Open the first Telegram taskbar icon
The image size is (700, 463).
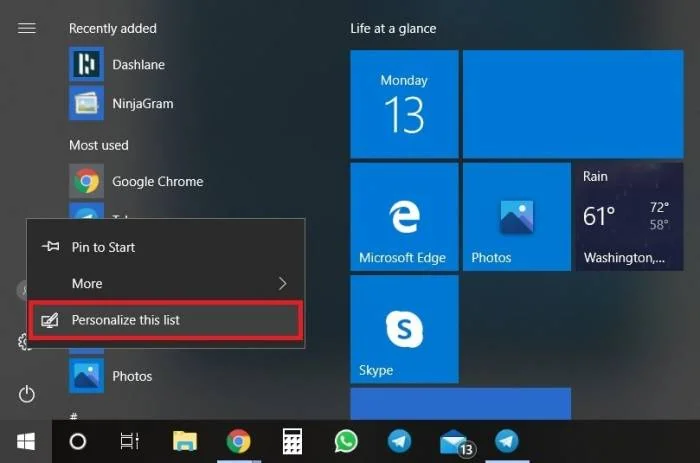399,442
